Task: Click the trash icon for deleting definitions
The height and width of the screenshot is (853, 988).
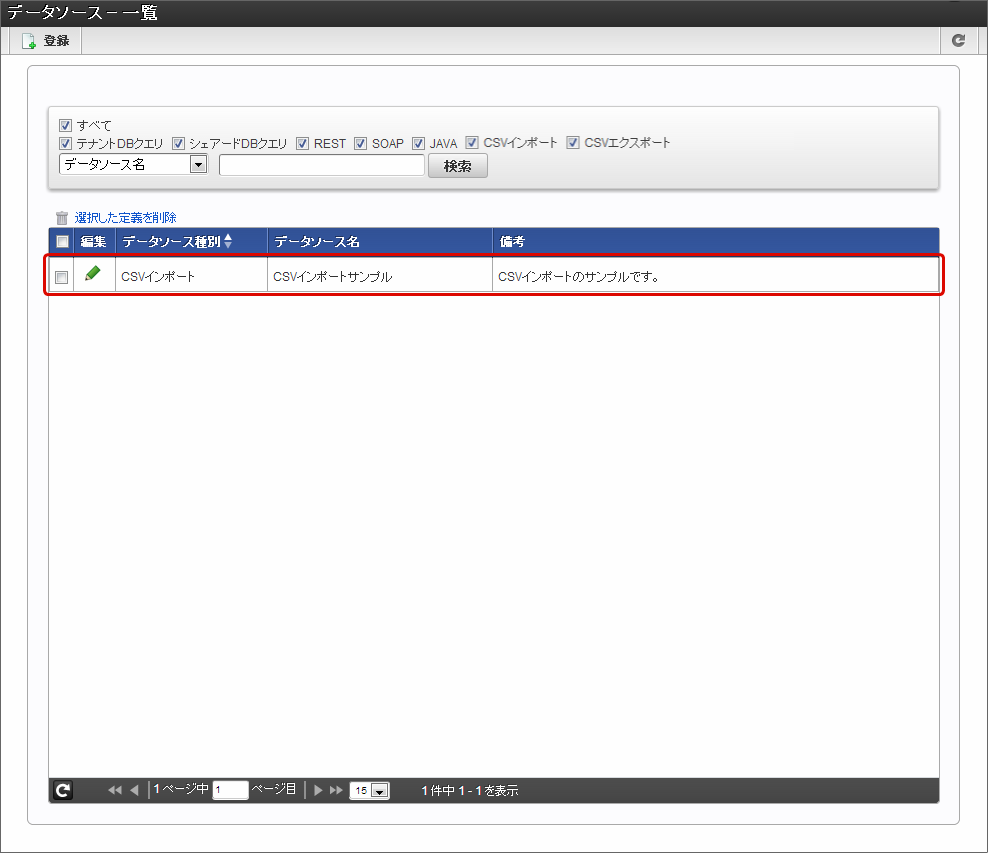Action: 62,218
